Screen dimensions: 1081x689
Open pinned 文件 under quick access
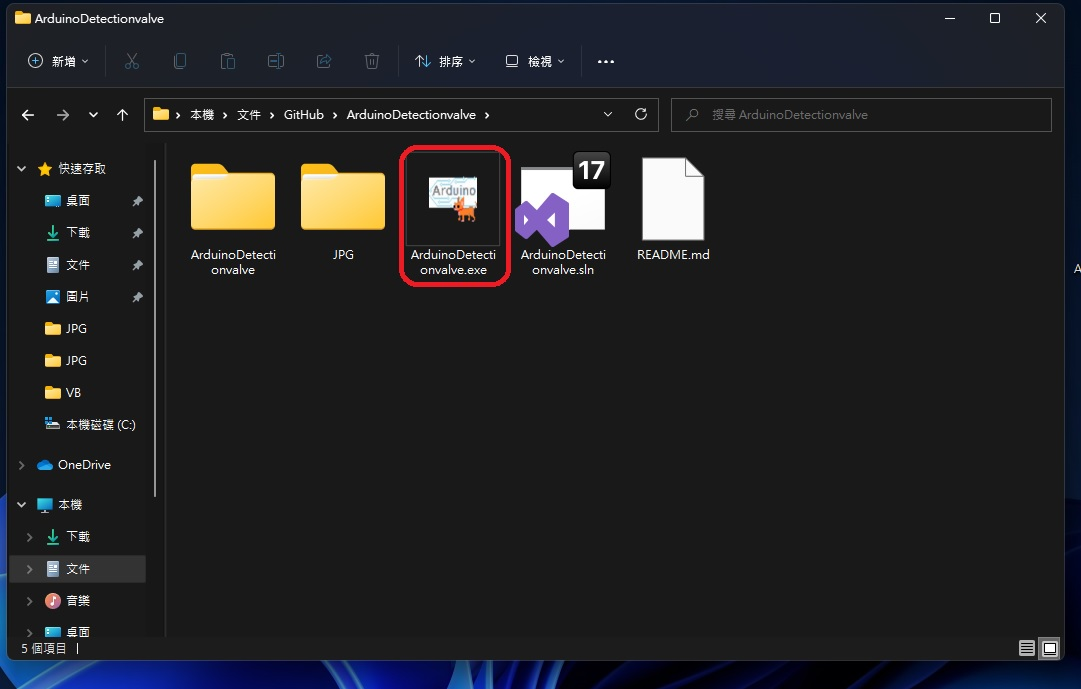click(78, 265)
